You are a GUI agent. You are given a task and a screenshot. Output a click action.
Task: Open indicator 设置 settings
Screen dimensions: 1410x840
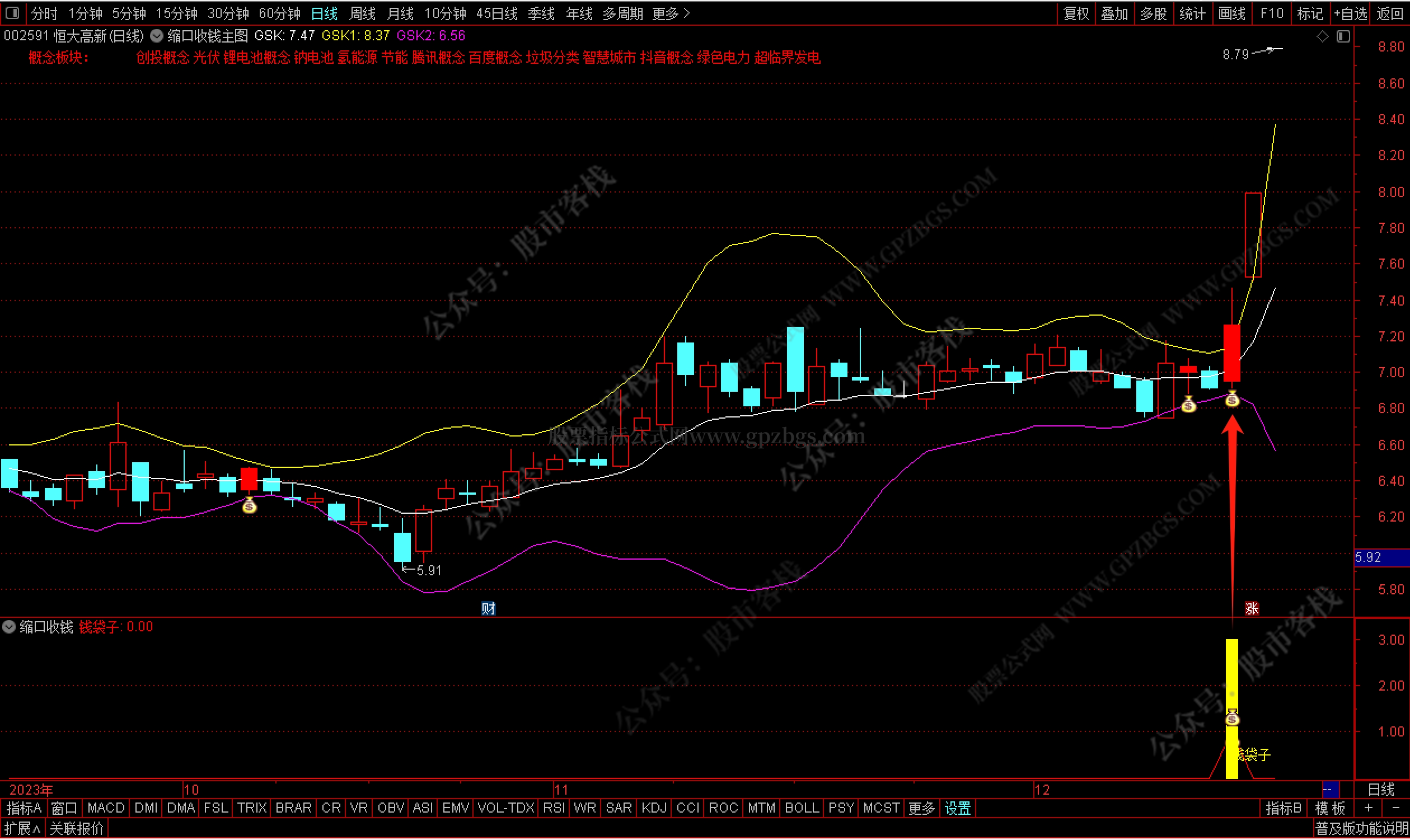click(x=958, y=809)
